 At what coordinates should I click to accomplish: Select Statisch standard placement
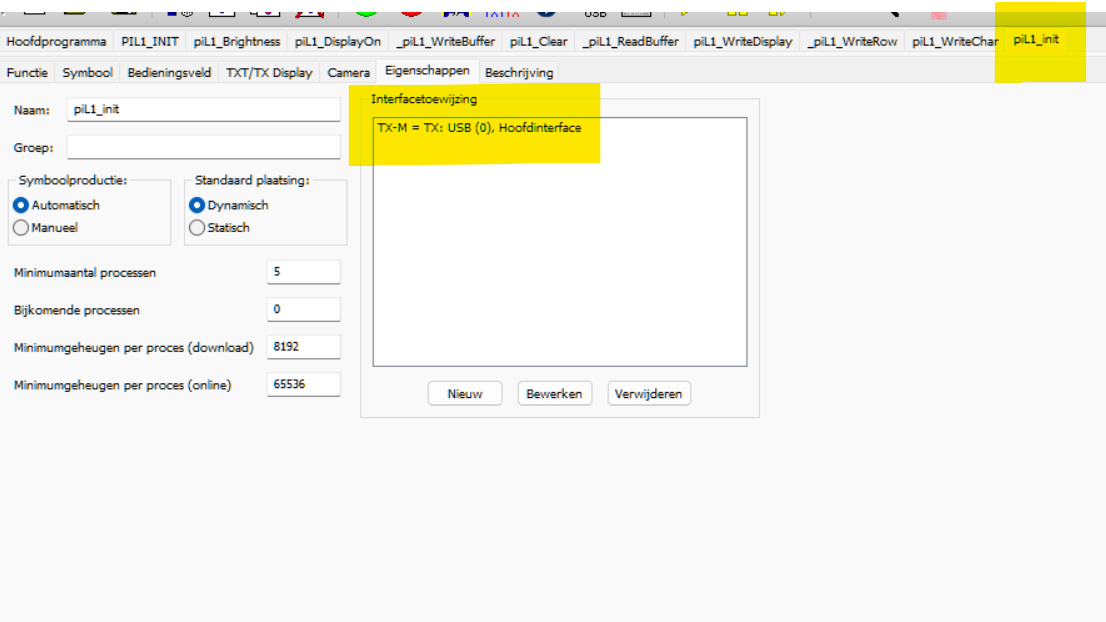197,228
